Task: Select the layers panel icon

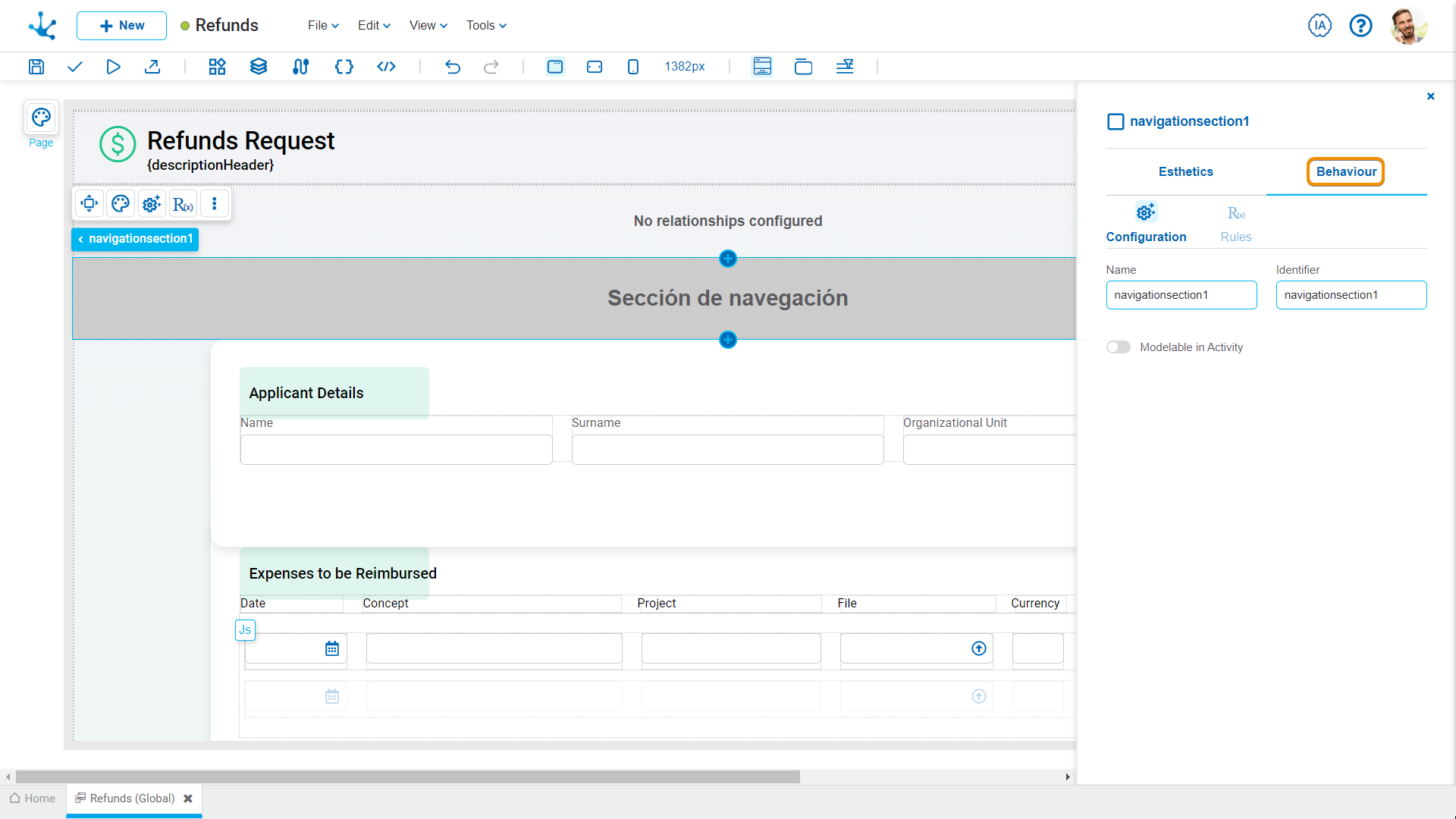Action: (x=258, y=66)
